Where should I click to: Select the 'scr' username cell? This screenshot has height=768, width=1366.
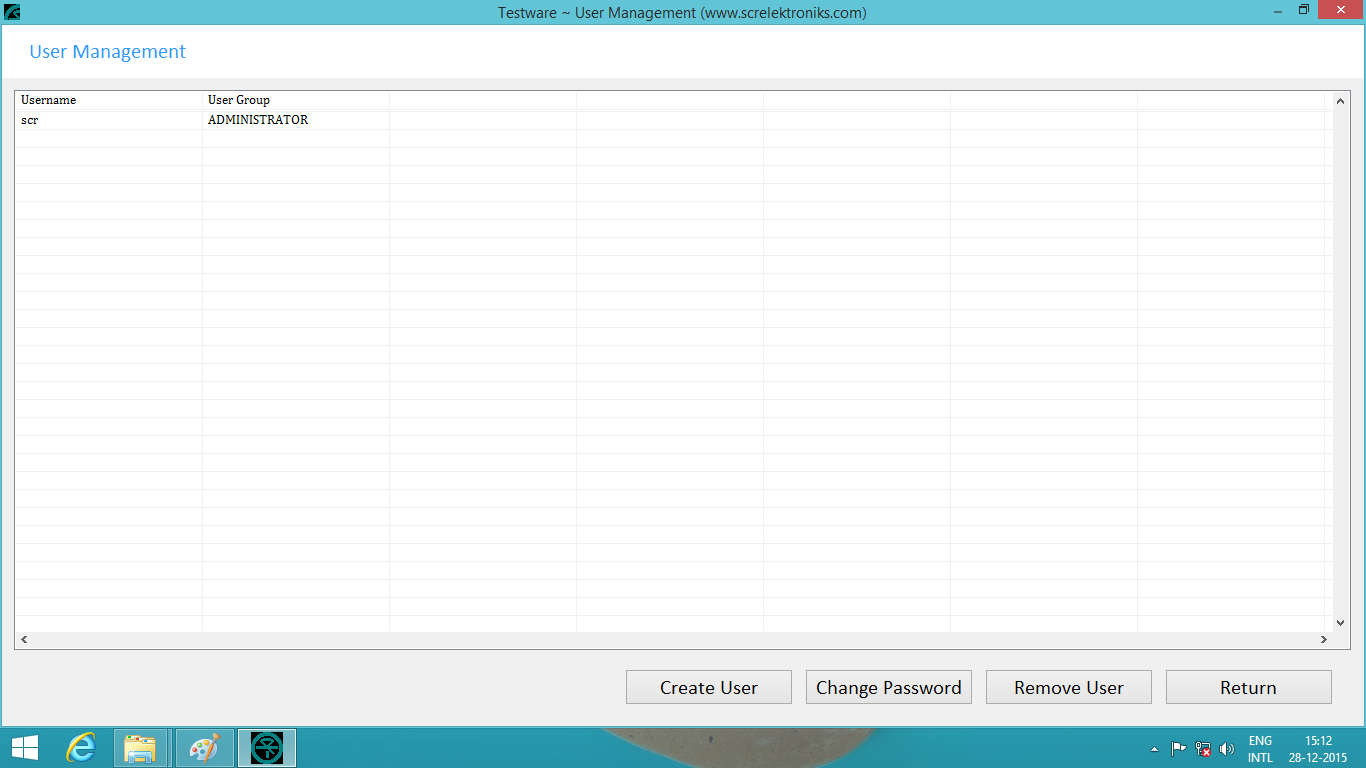tap(108, 120)
